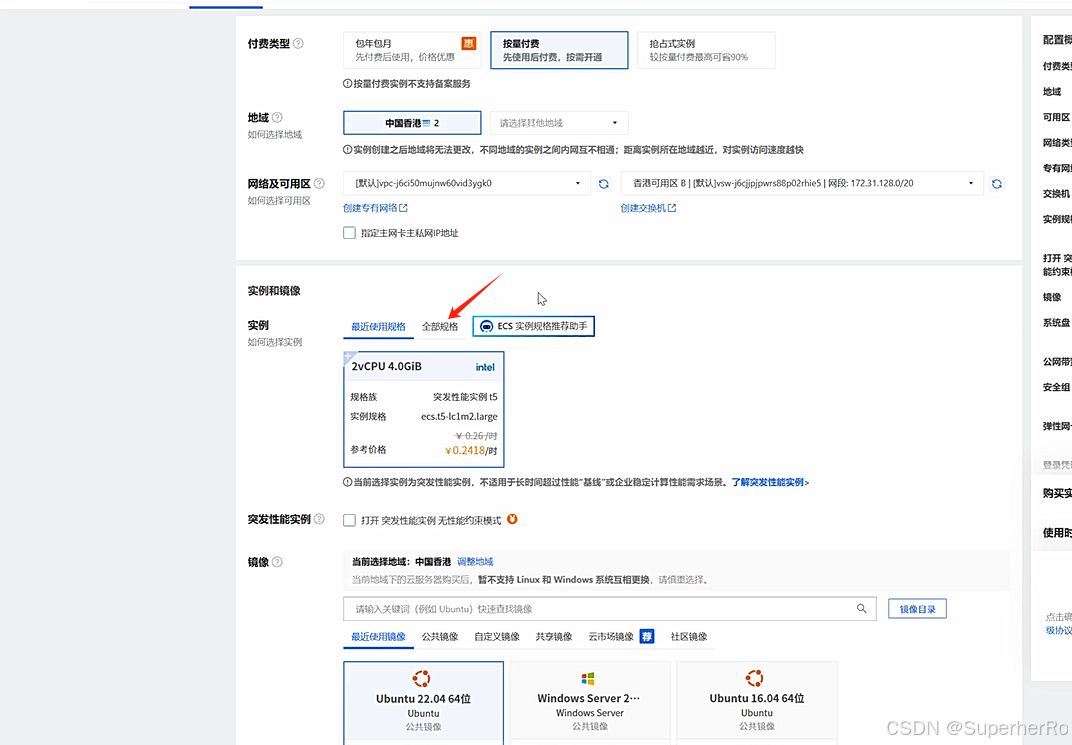Click search magnifier in image search box

pos(861,608)
